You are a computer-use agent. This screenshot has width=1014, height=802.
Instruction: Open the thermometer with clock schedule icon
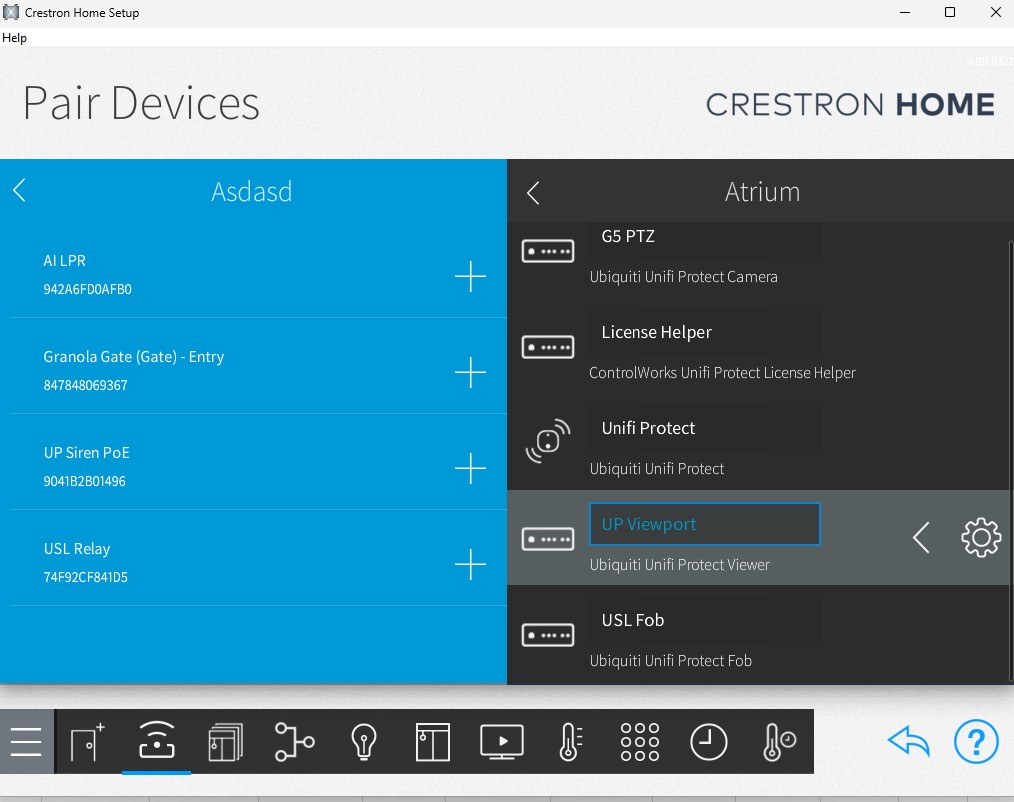[779, 741]
